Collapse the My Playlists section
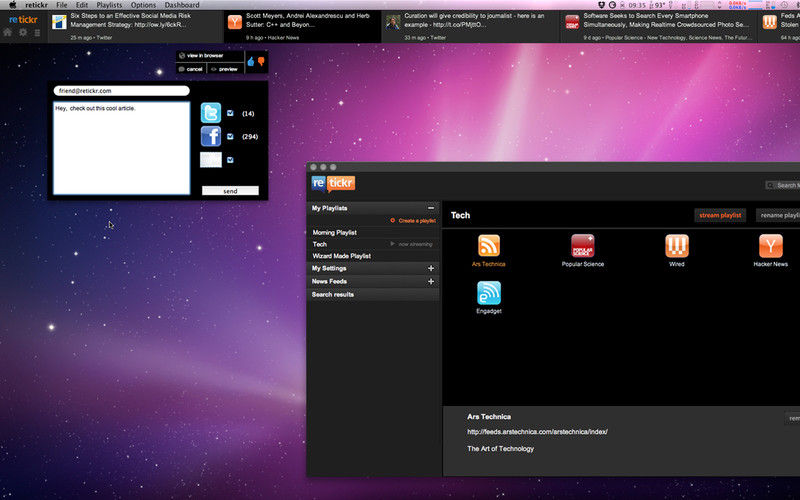This screenshot has width=800, height=500. point(431,208)
